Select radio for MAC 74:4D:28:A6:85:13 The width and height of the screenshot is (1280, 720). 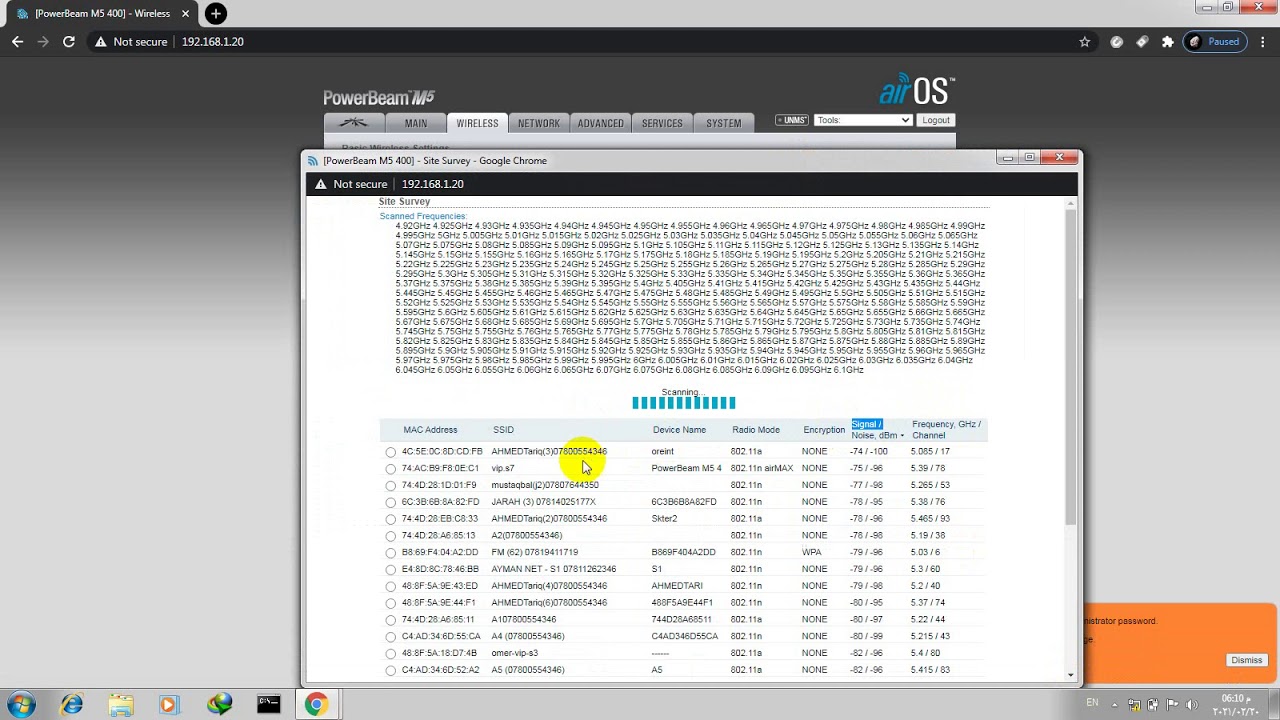391,536
